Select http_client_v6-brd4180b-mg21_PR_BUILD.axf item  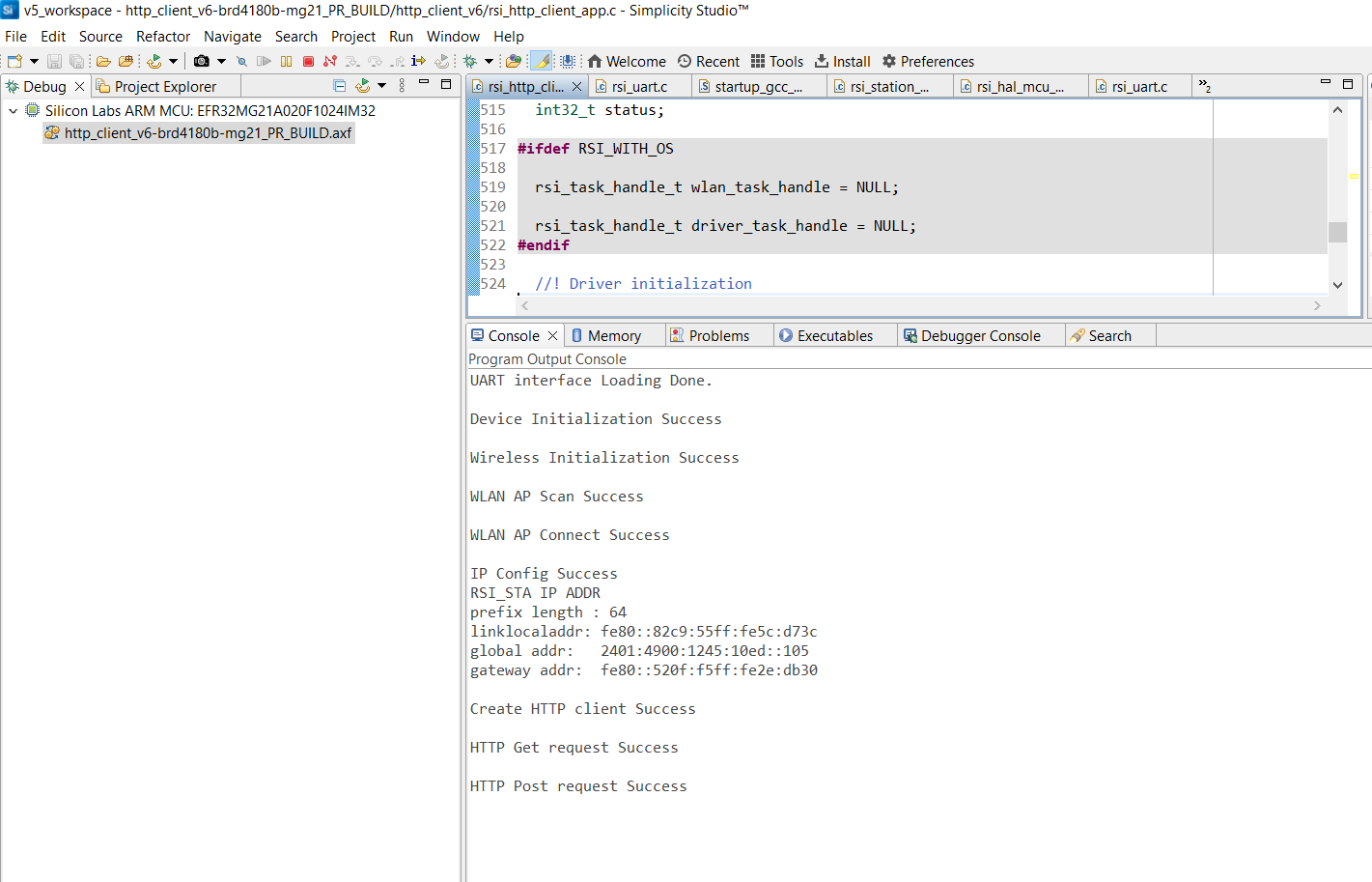(x=199, y=133)
